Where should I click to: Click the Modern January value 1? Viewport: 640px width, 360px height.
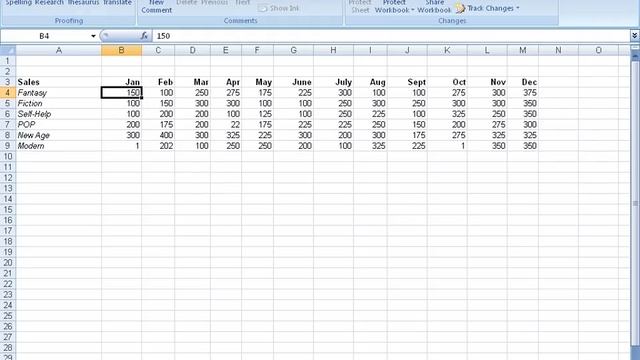121,146
